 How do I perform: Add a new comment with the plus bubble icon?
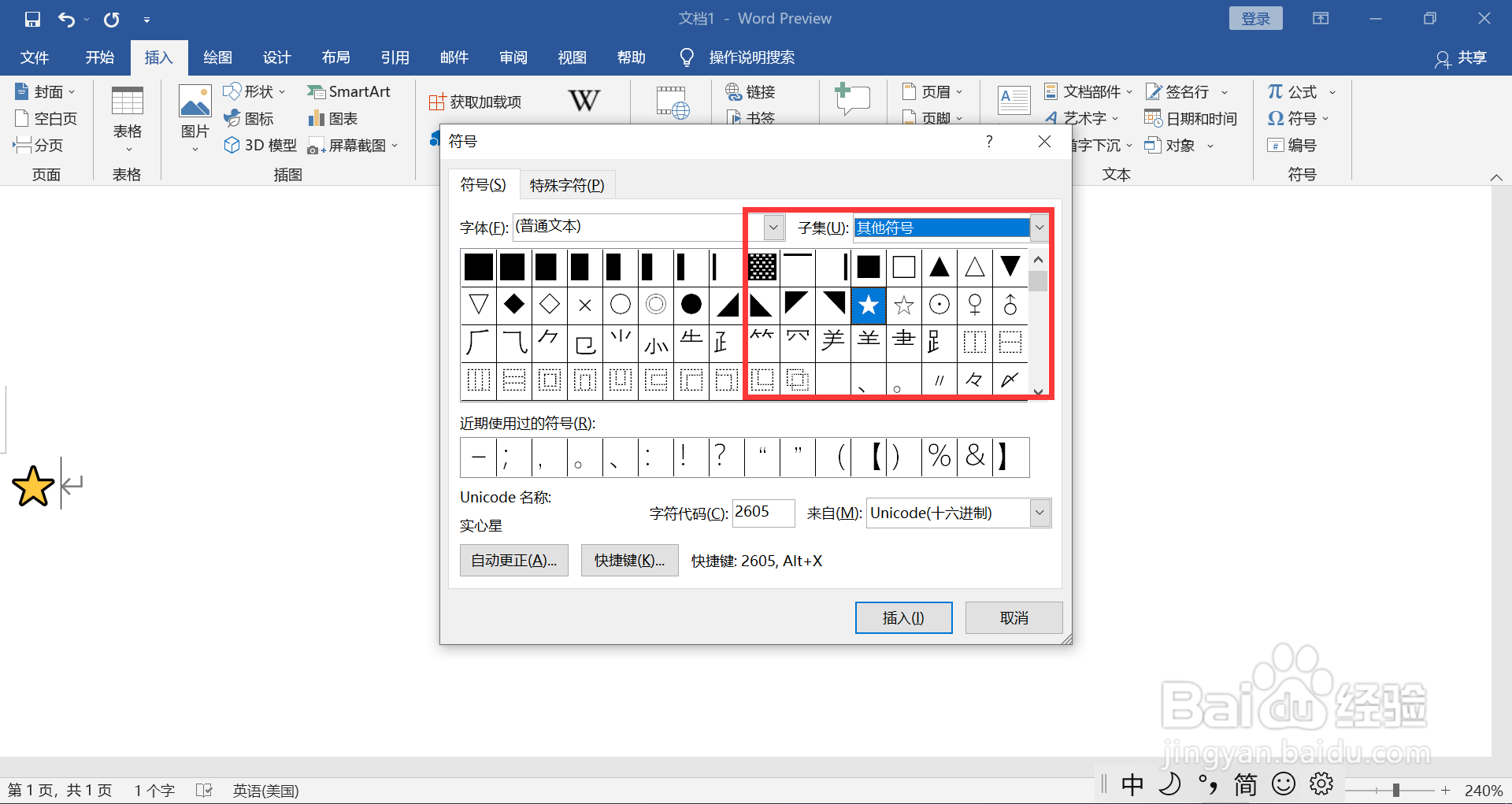point(852,100)
